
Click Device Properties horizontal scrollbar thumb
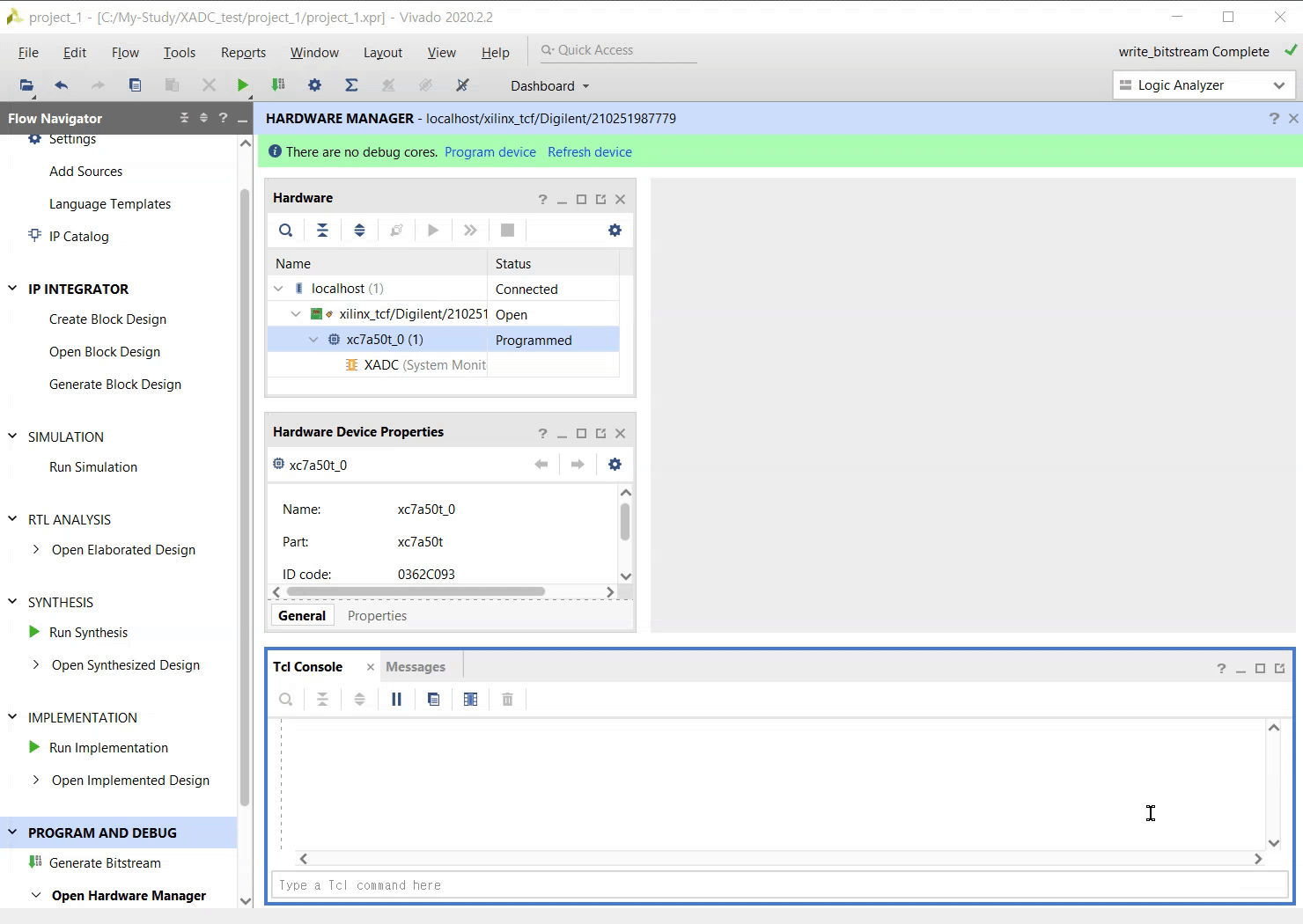coord(416,591)
